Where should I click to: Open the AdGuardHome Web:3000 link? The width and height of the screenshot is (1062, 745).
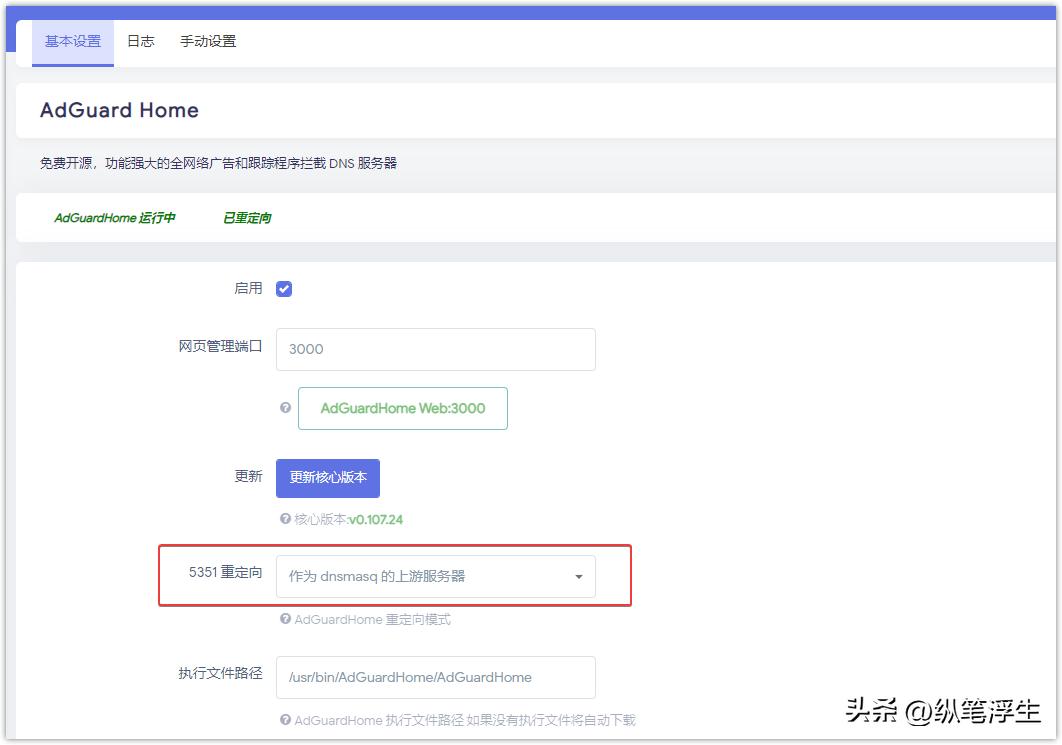click(402, 408)
